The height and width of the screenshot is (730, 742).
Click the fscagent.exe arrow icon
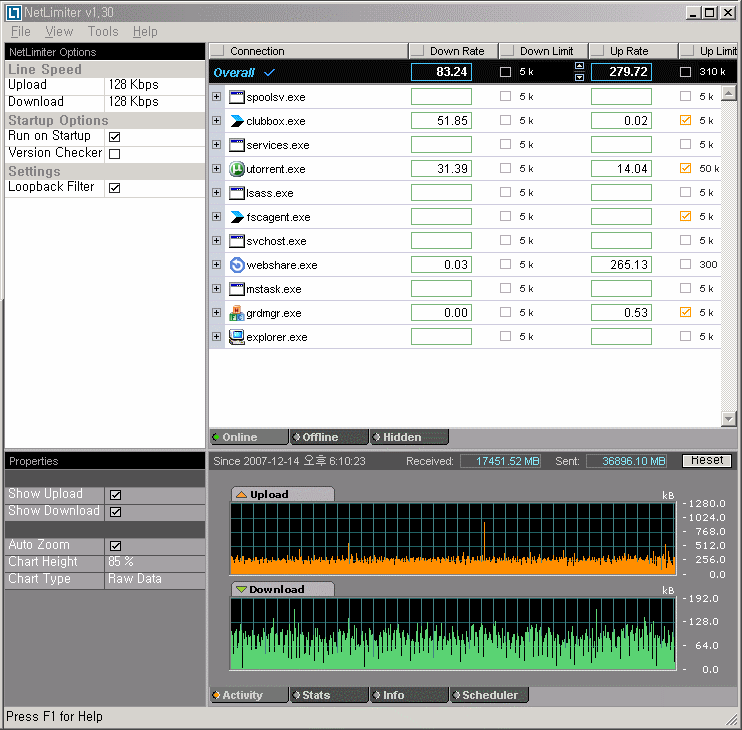[x=236, y=217]
